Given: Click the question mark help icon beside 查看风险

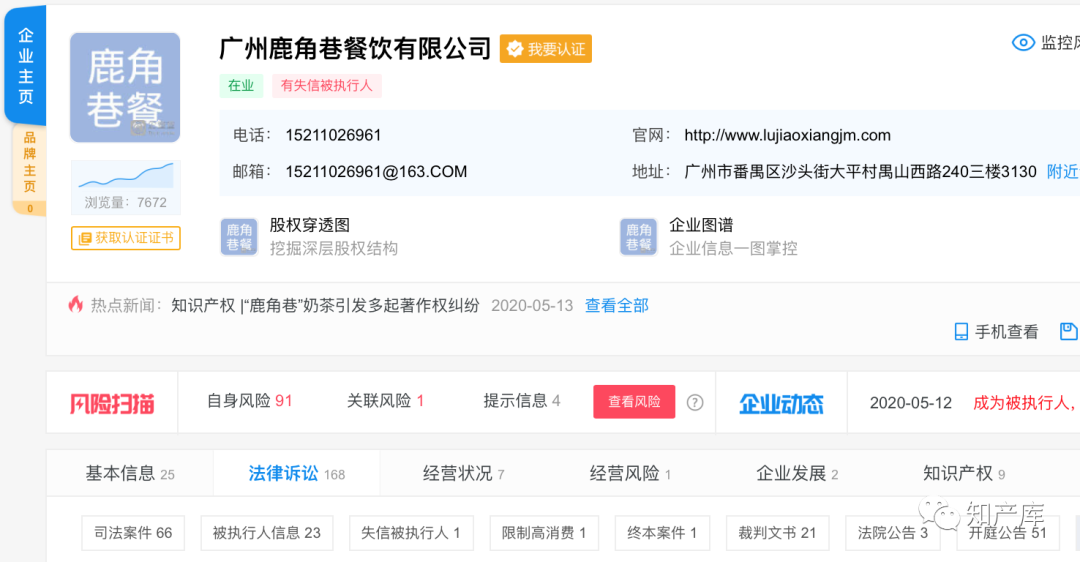Looking at the screenshot, I should coord(695,402).
